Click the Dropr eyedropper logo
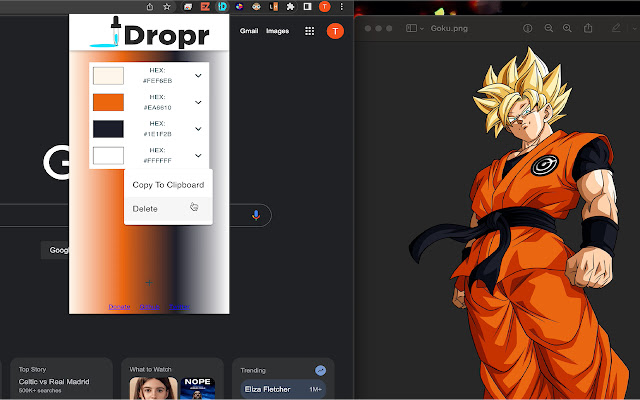The image size is (640, 400). tap(149, 33)
